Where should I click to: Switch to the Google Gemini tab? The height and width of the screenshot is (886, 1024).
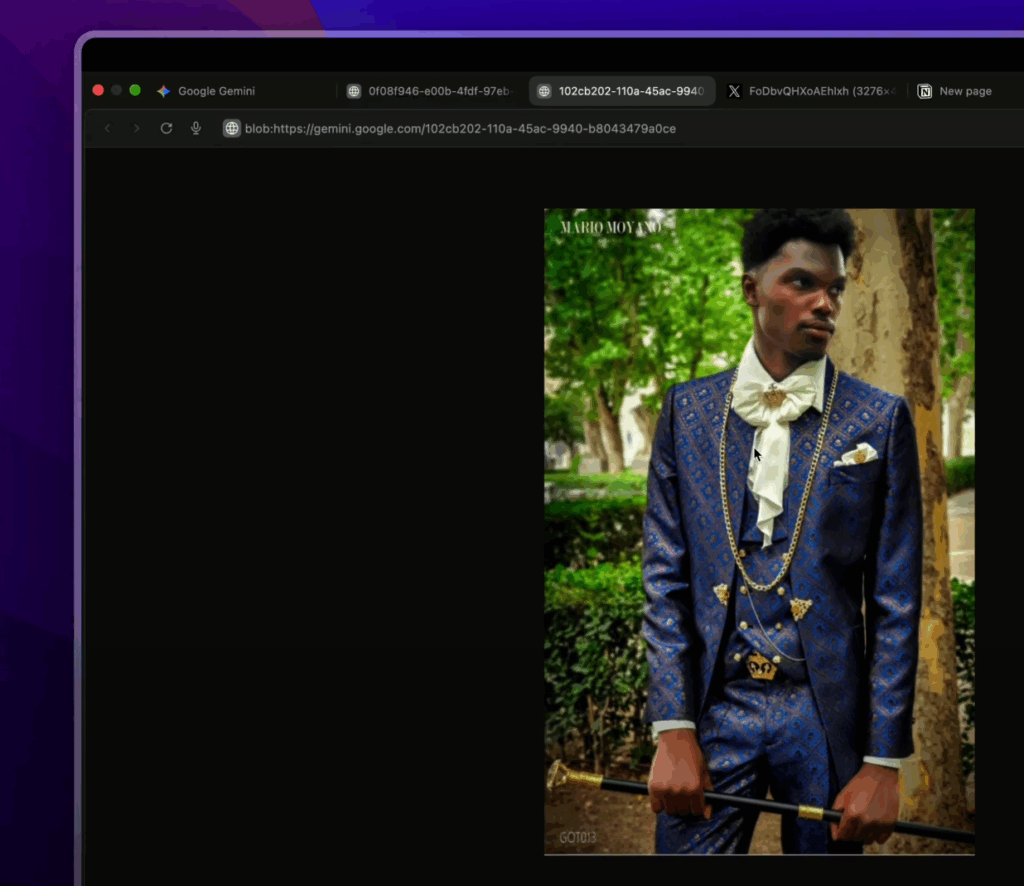coord(216,91)
